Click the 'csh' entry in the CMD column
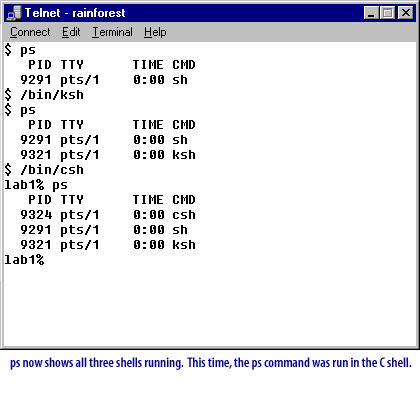The image size is (420, 420). [x=184, y=215]
